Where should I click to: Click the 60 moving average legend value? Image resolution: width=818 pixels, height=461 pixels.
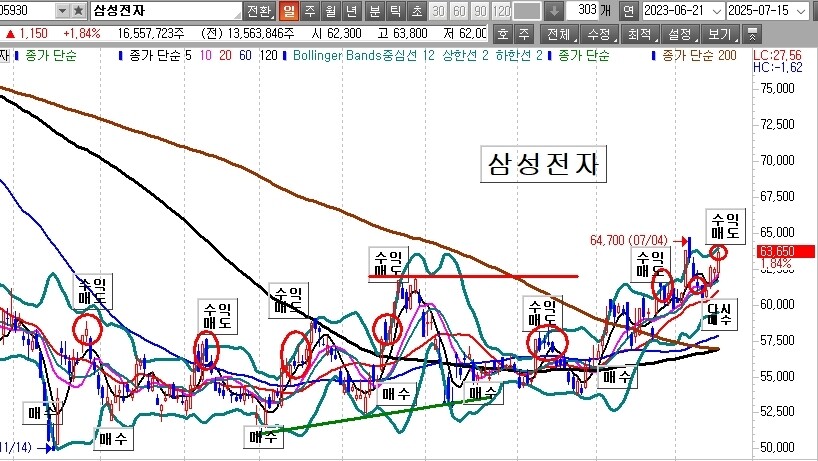pos(245,55)
